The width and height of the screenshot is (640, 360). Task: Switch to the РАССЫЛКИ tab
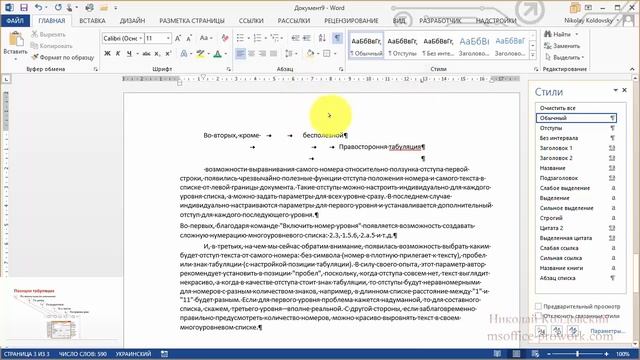tap(294, 20)
